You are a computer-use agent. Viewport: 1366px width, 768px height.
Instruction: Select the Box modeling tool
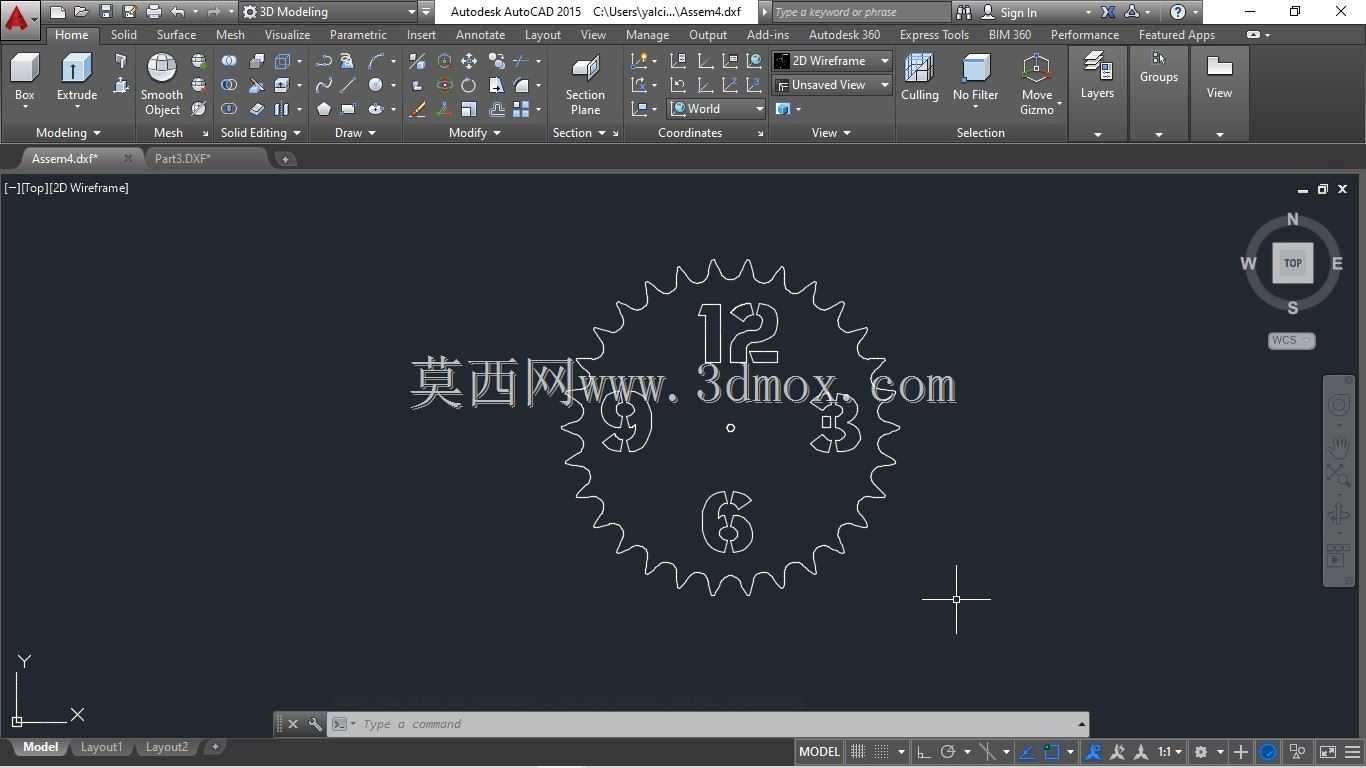(x=24, y=78)
